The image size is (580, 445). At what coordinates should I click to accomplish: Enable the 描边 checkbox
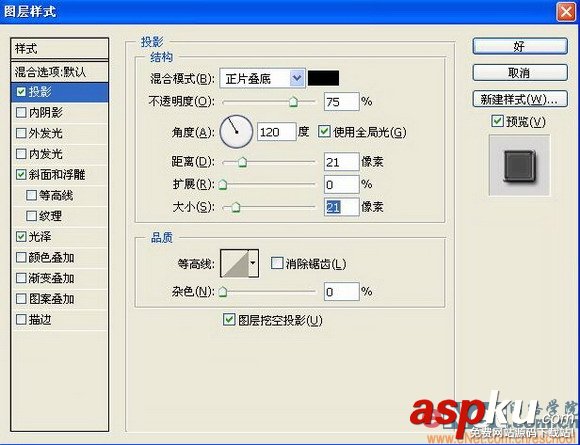pos(21,320)
